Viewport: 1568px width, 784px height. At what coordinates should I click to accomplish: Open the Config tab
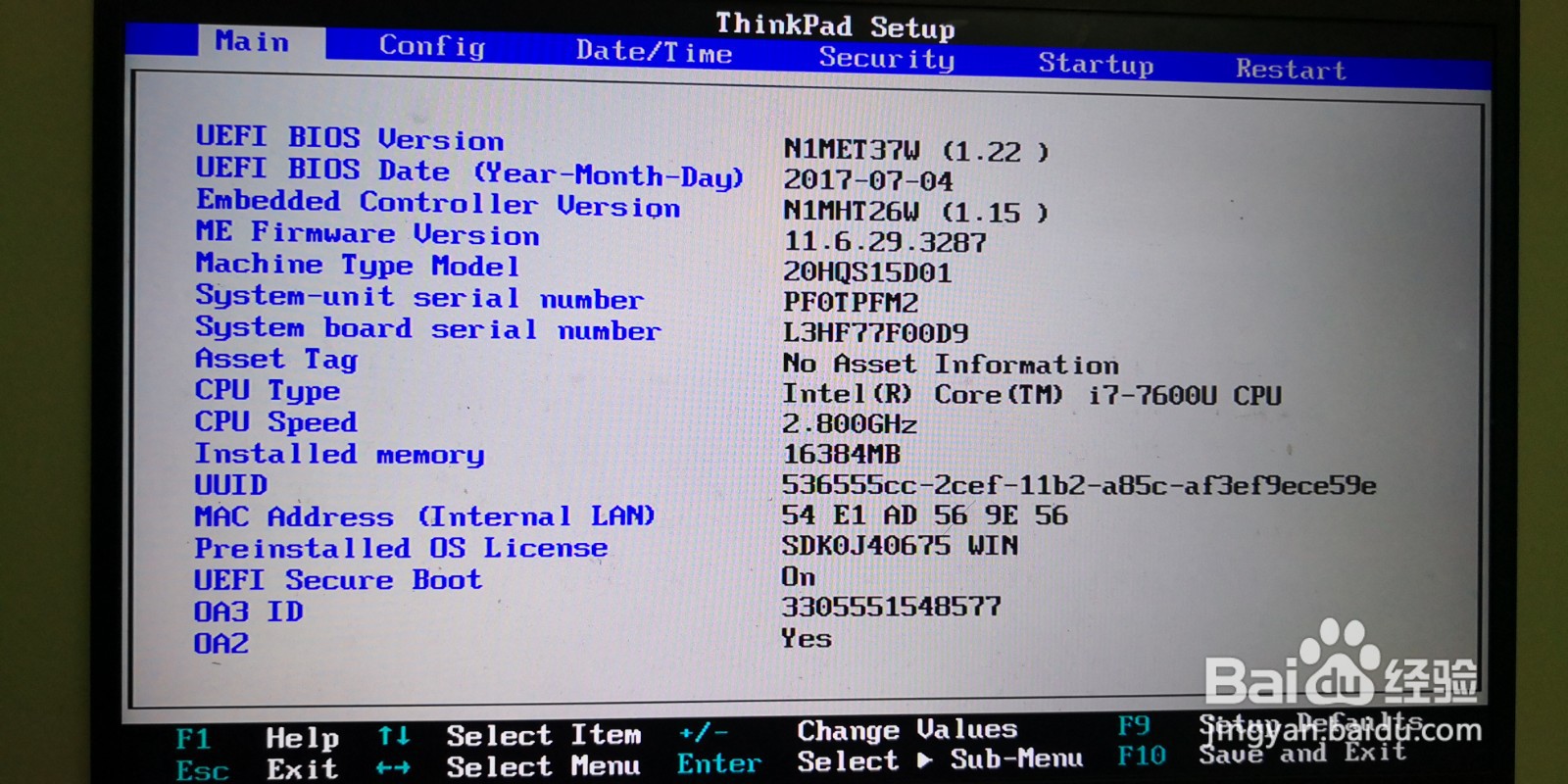[x=432, y=46]
